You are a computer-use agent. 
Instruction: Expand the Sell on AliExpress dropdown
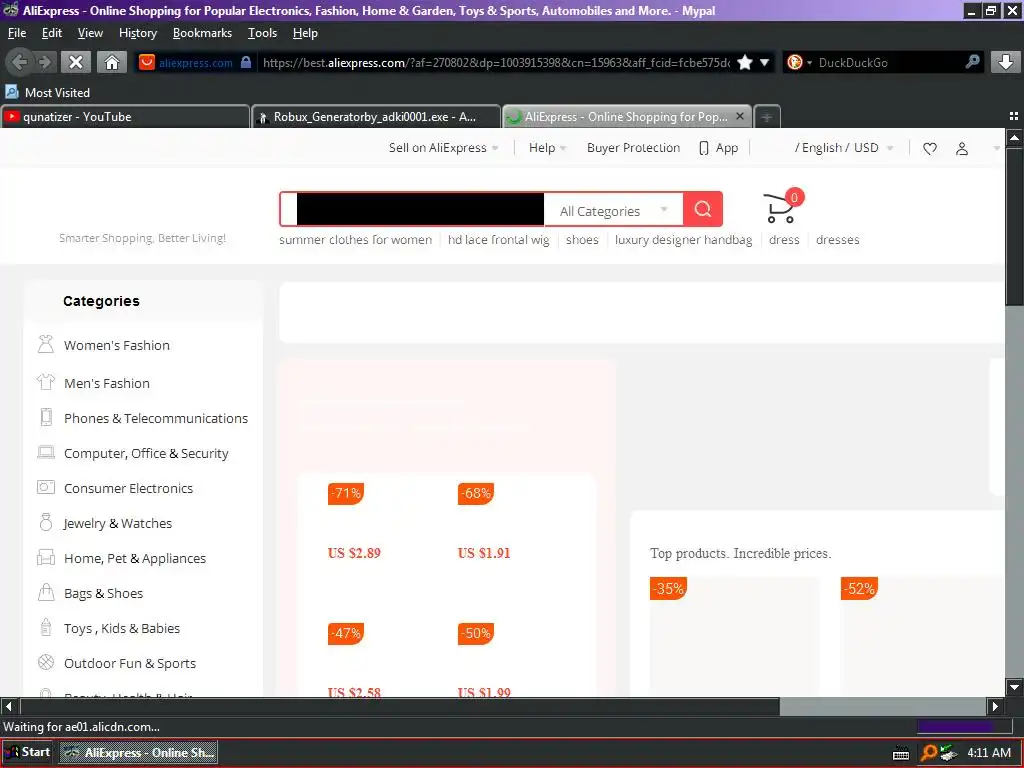pos(443,148)
